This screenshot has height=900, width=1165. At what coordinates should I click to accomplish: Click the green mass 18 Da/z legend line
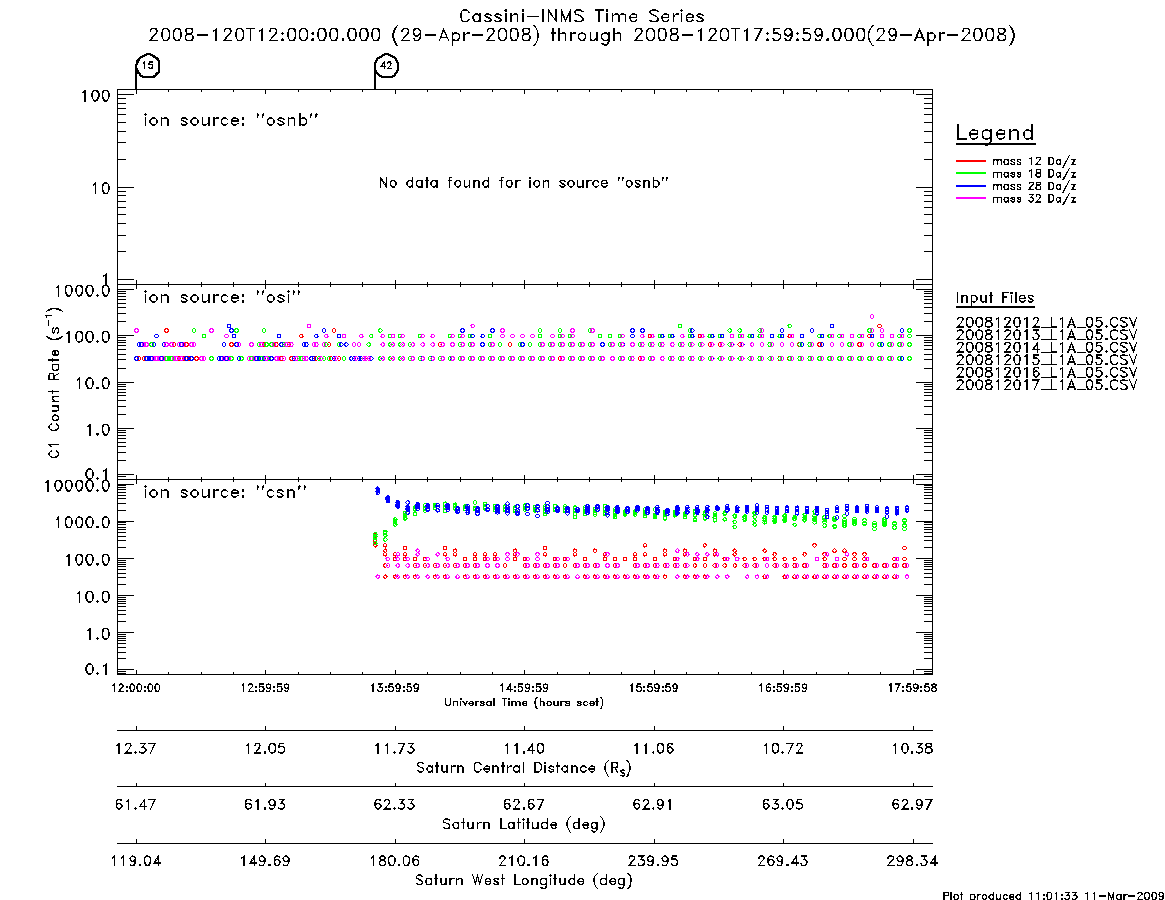[970, 174]
